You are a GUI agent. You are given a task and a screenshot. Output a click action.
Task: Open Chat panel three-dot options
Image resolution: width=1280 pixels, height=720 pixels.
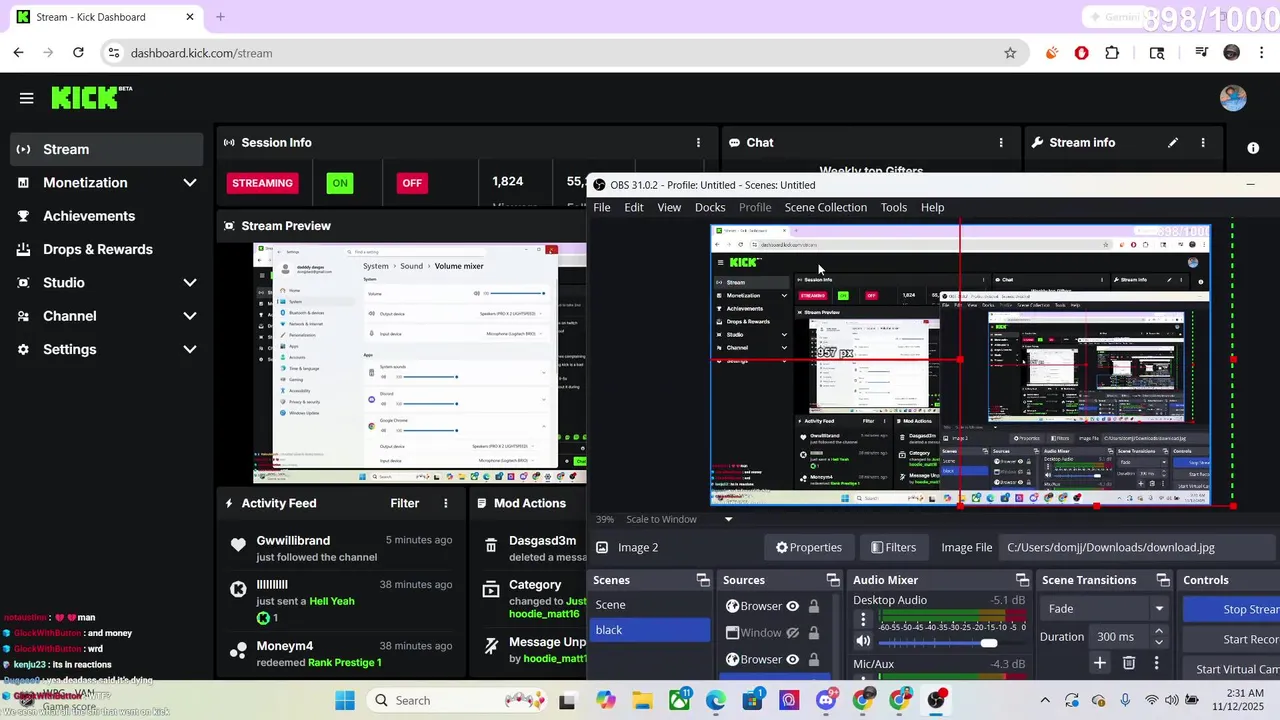tap(1001, 143)
